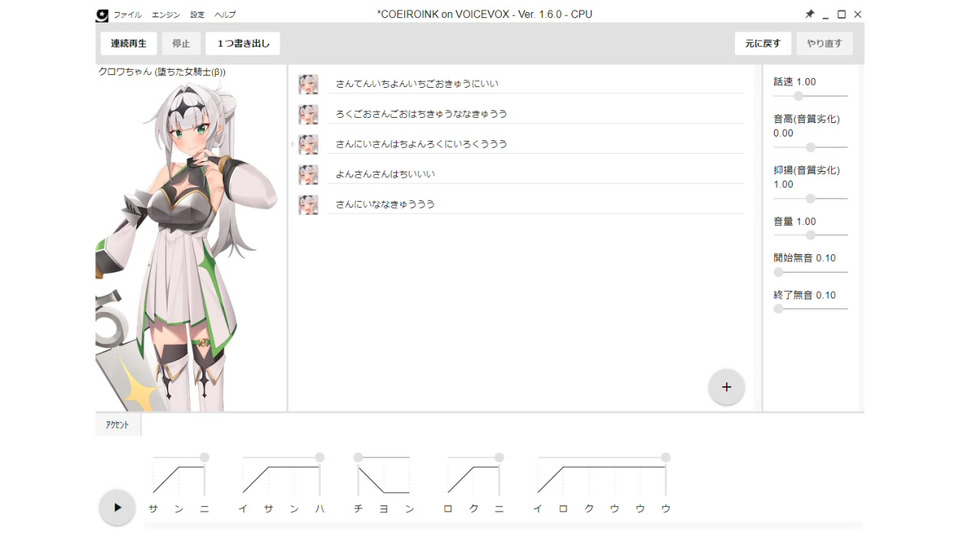960x540 pixels.
Task: Click character icon beside ろくごおさんごおはちきゅうななきゅううう
Action: (x=309, y=114)
